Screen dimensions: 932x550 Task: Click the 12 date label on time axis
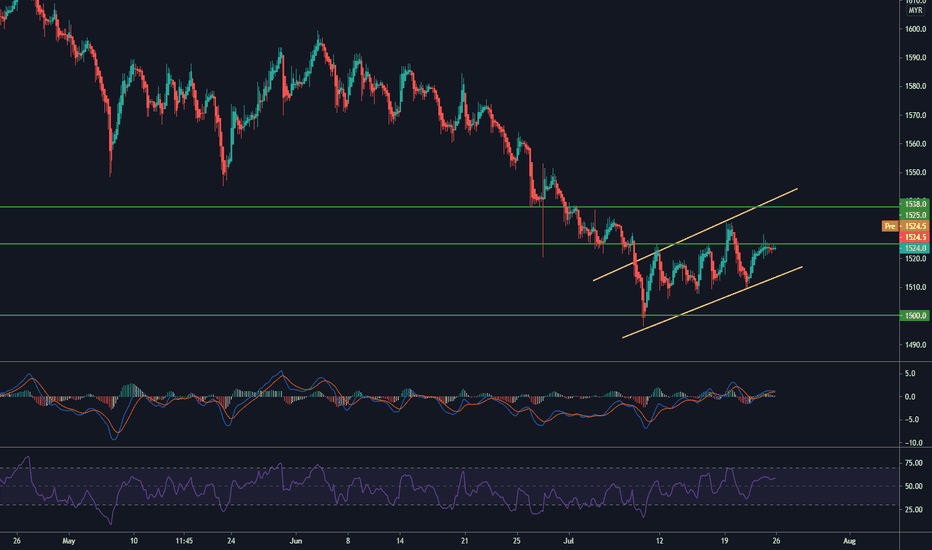point(659,541)
